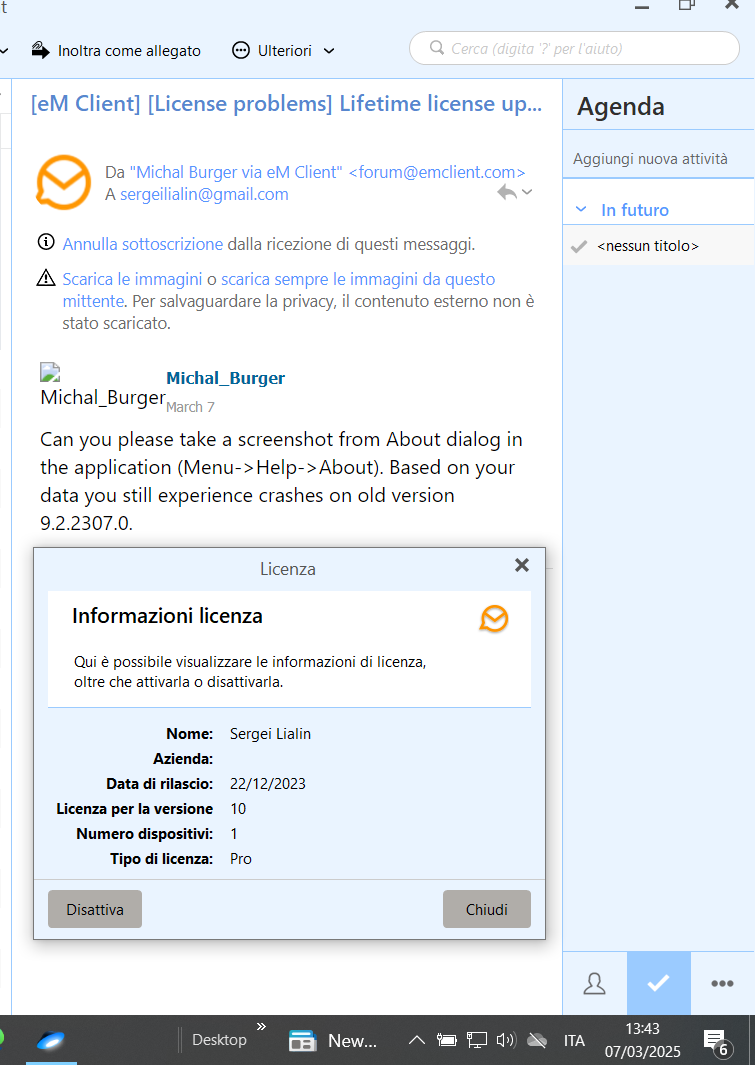This screenshot has width=755, height=1065.
Task: Click ITA language indicator
Action: click(574, 1040)
